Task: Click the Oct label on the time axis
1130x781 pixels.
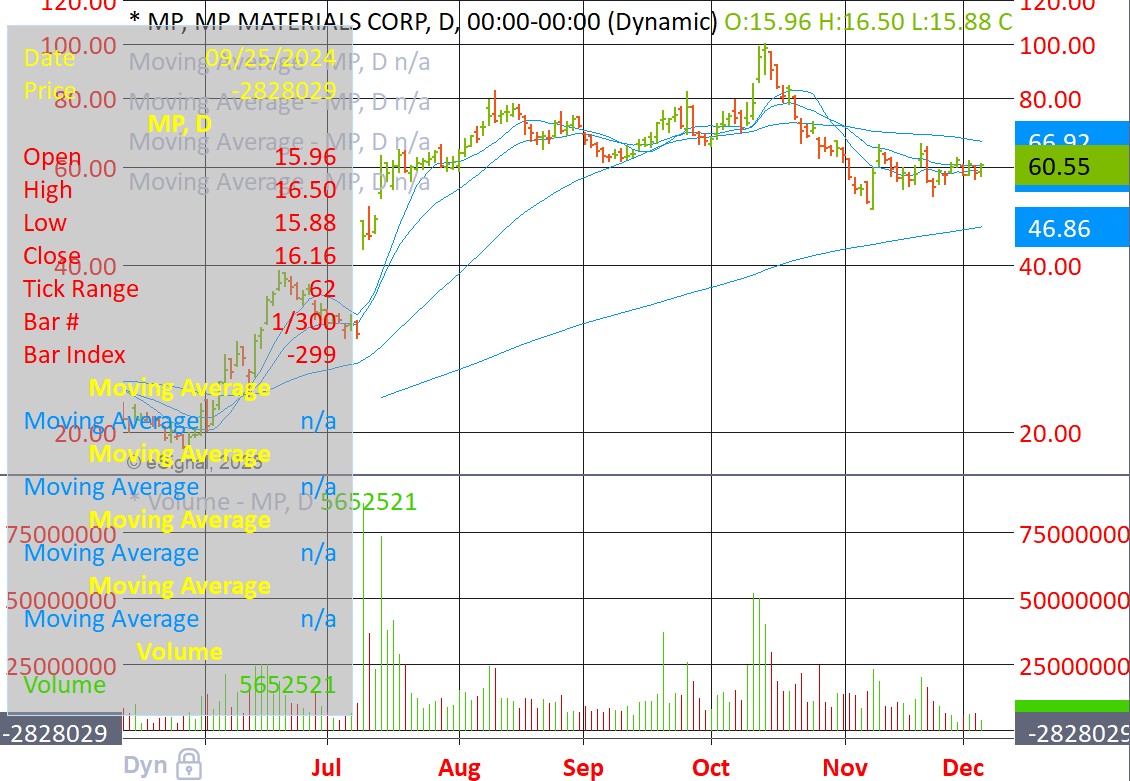Action: click(x=711, y=767)
